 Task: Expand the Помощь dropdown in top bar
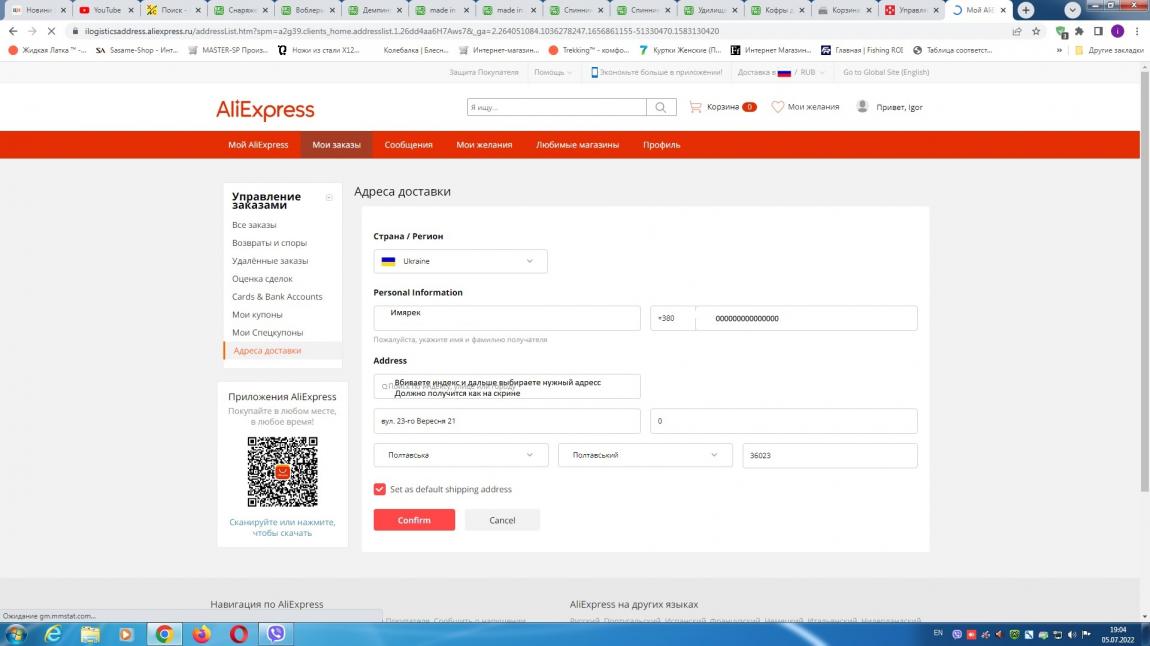pyautogui.click(x=552, y=72)
